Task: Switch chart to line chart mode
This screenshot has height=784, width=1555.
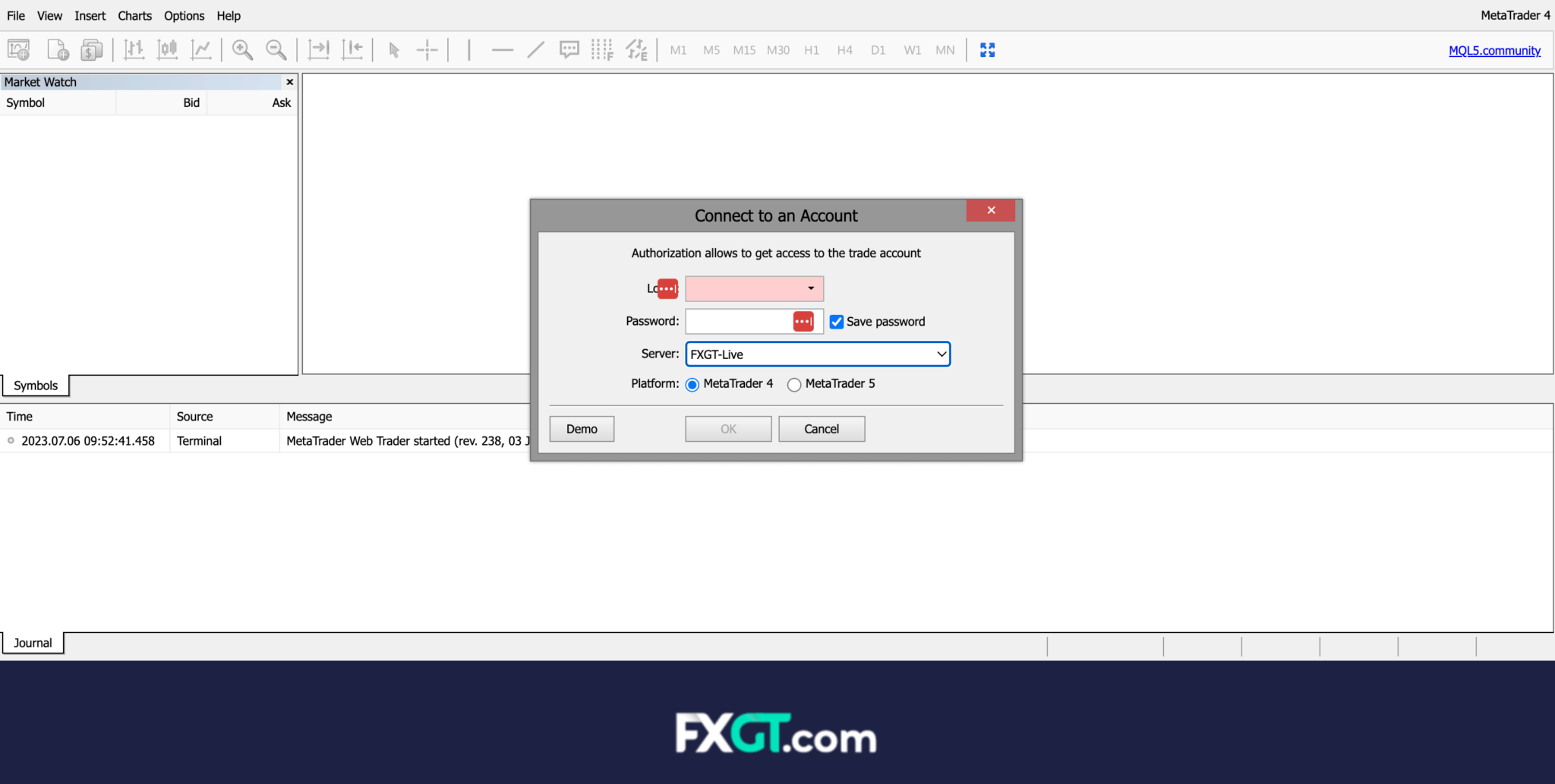Action: [201, 49]
